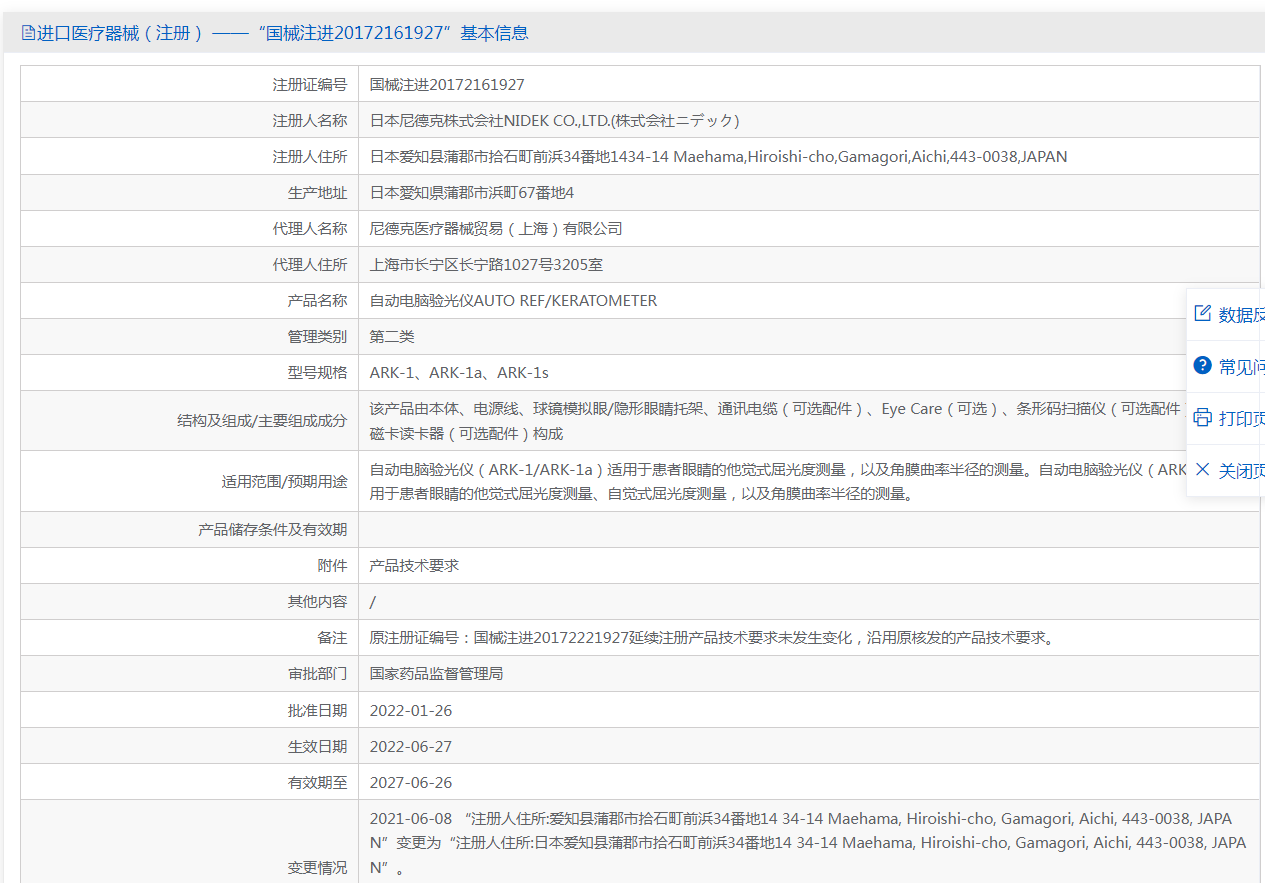Viewport: 1265px width, 883px height.
Task: Click the 审批部门 label
Action: 318,673
